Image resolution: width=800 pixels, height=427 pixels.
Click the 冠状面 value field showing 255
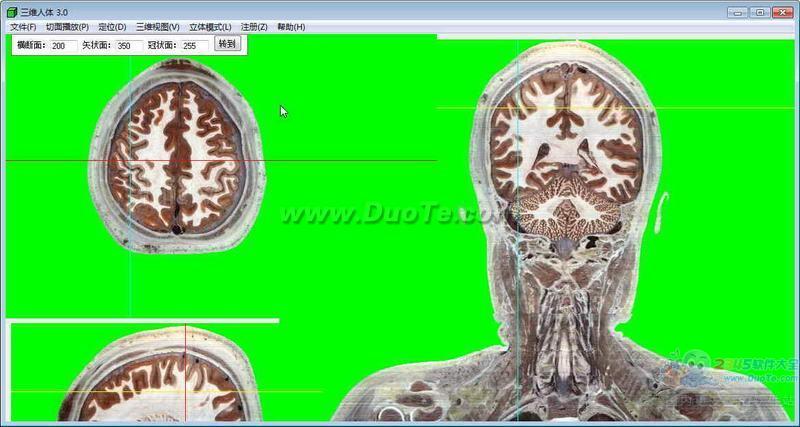tap(195, 45)
